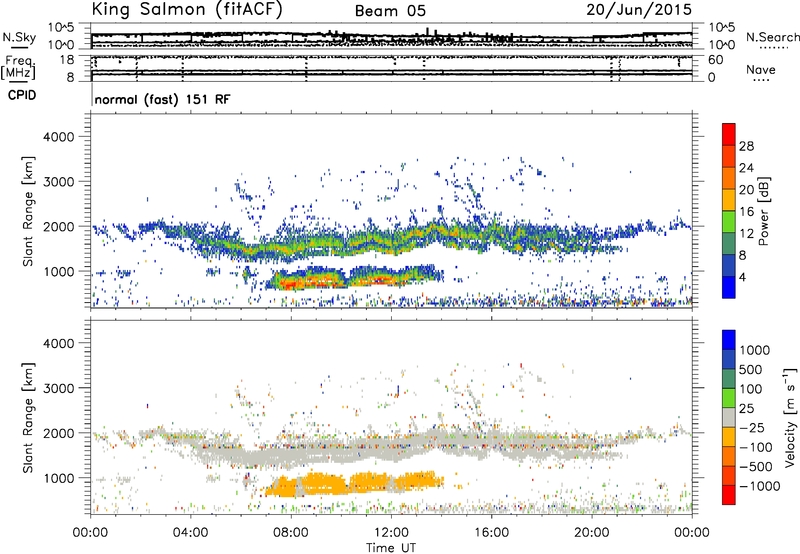Select the 'N.Search' legend label

pos(772,37)
